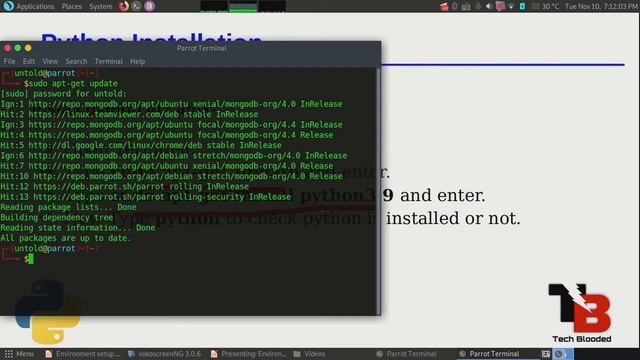Open Terminal menu in Parrot Terminal

tap(109, 61)
